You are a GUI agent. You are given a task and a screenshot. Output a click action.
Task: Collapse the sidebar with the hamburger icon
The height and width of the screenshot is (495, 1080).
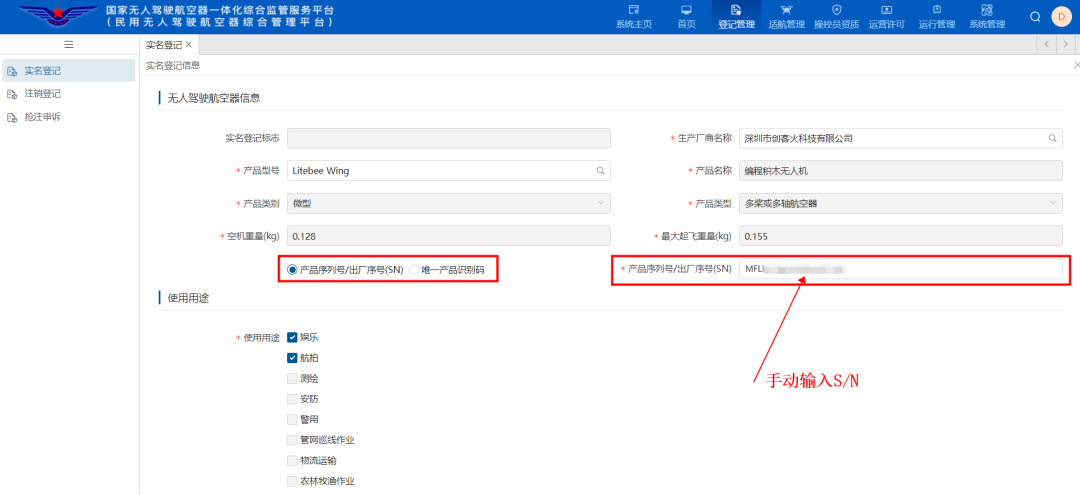[x=68, y=45]
